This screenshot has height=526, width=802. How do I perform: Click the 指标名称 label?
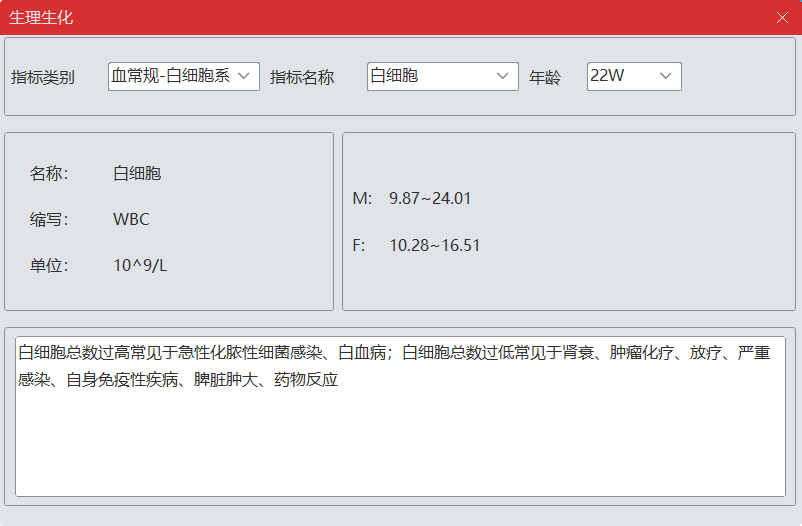(302, 77)
